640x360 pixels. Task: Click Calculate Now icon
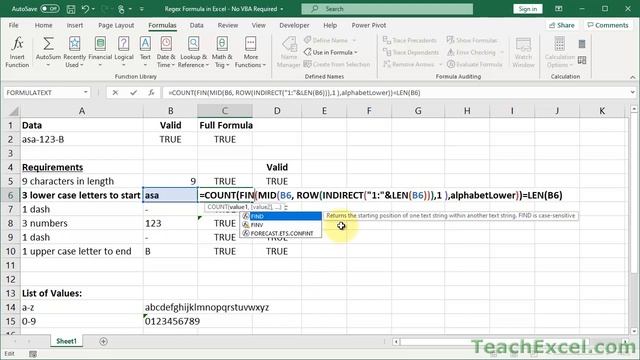click(x=582, y=44)
